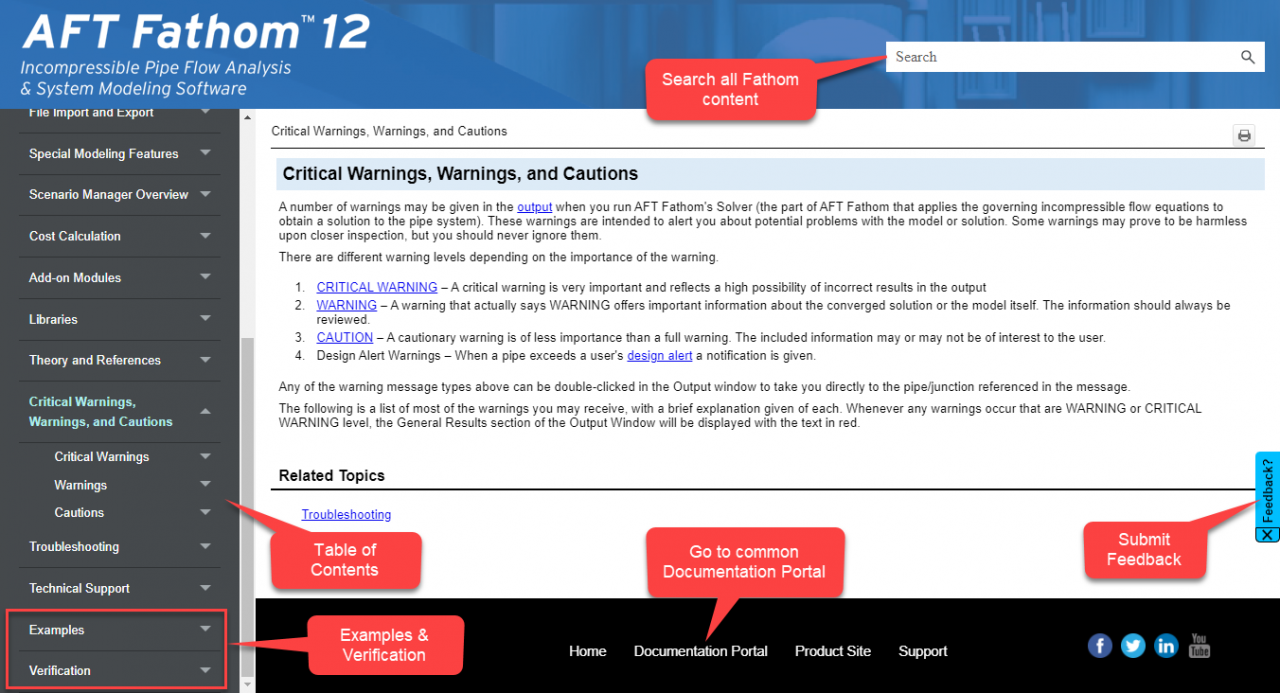Go to Home in footer

[588, 651]
